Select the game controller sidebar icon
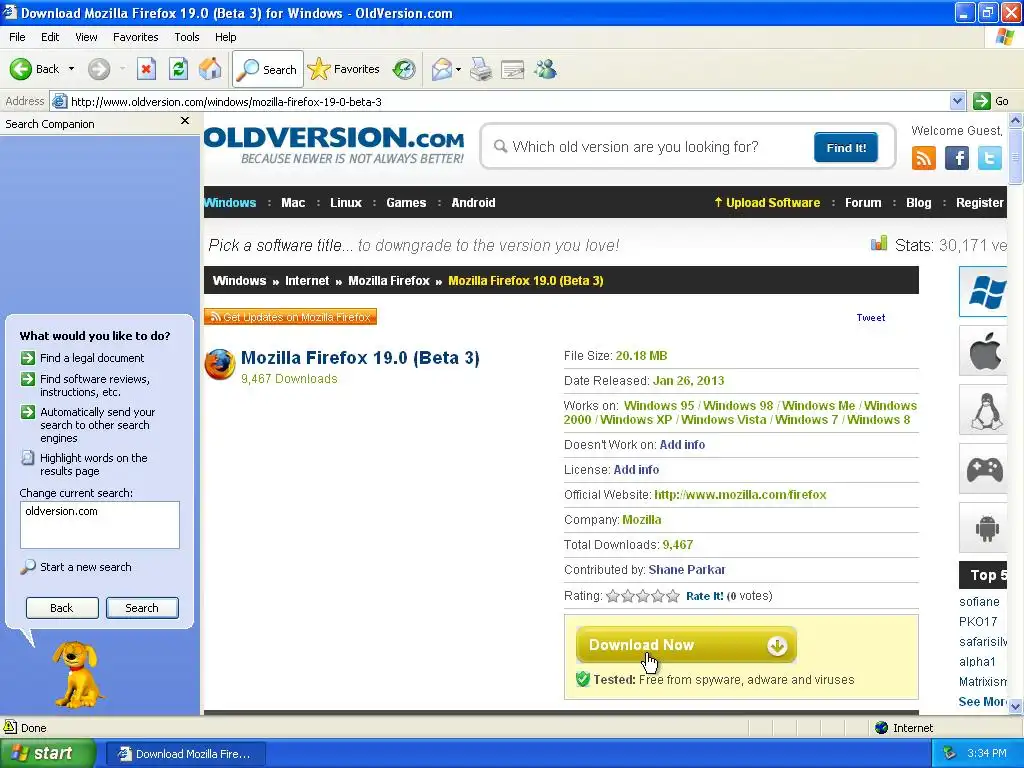The width and height of the screenshot is (1024, 768). tap(984, 469)
